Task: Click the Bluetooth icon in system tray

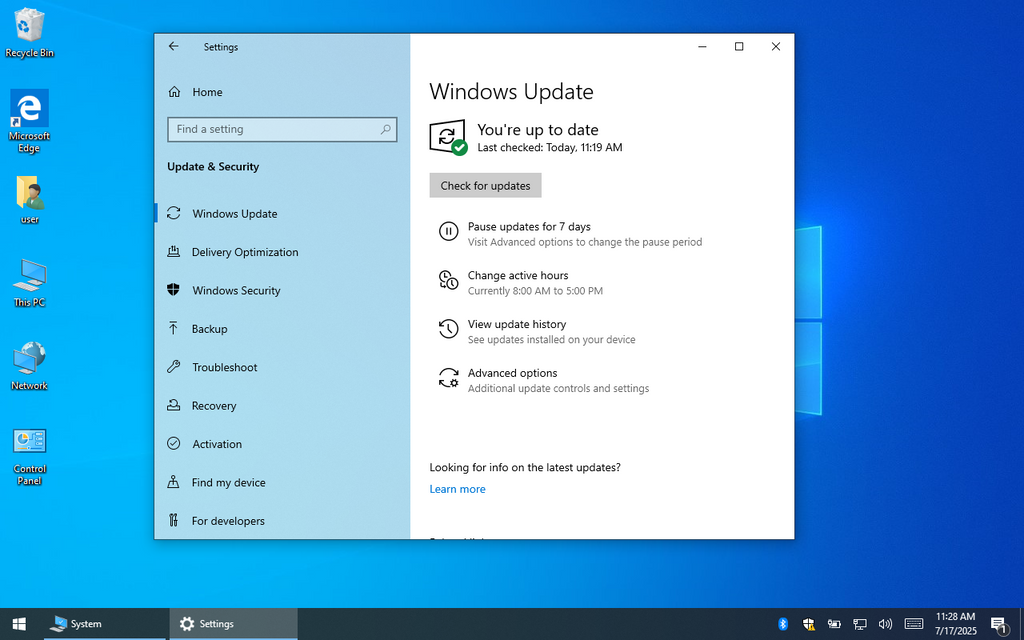Action: click(783, 624)
